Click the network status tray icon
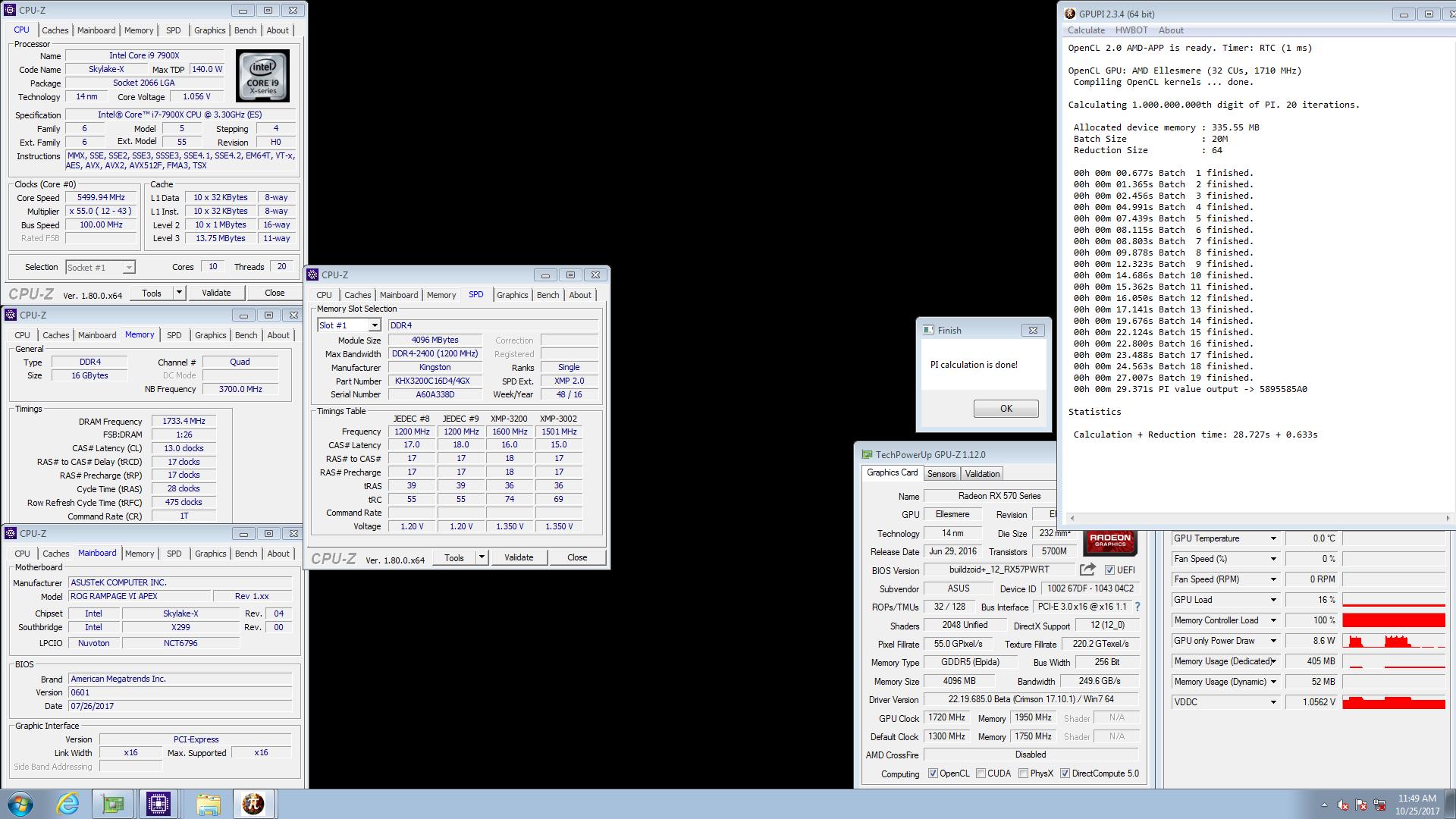1456x819 pixels. 1379,805
